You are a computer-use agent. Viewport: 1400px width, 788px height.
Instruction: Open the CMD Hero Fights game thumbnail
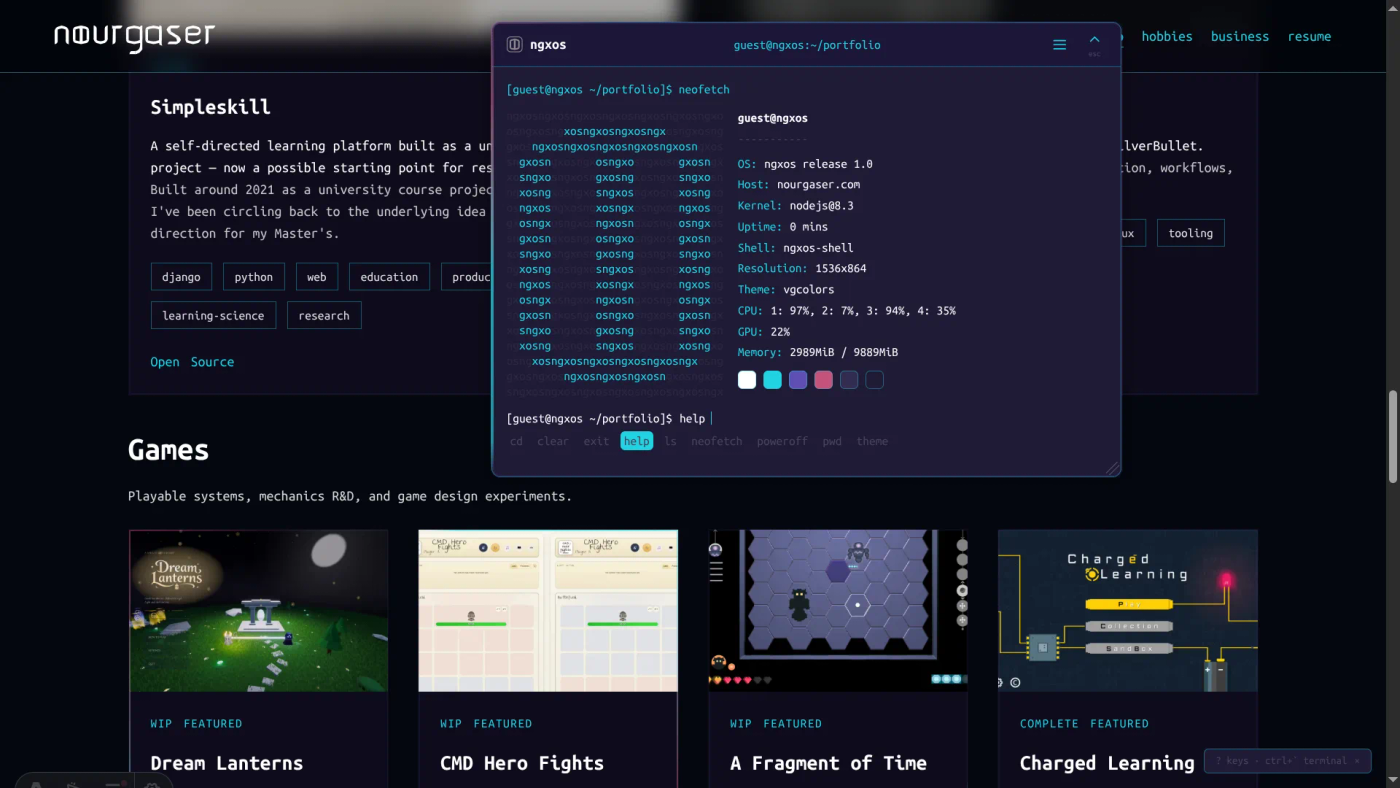pyautogui.click(x=548, y=610)
